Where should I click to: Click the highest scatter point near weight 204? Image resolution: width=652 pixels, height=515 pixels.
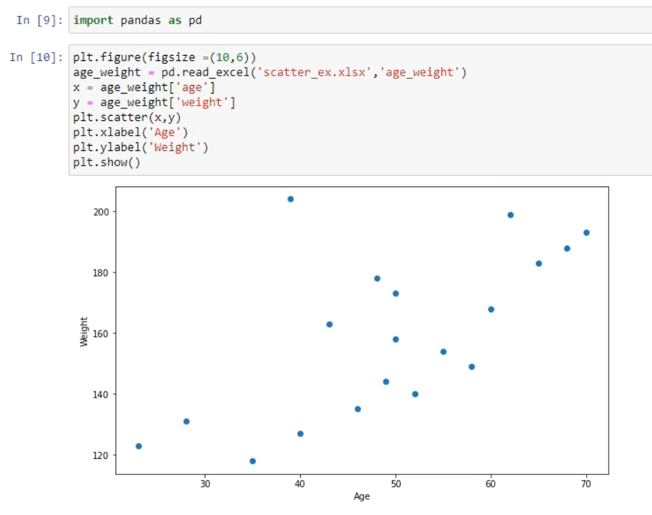pos(291,199)
